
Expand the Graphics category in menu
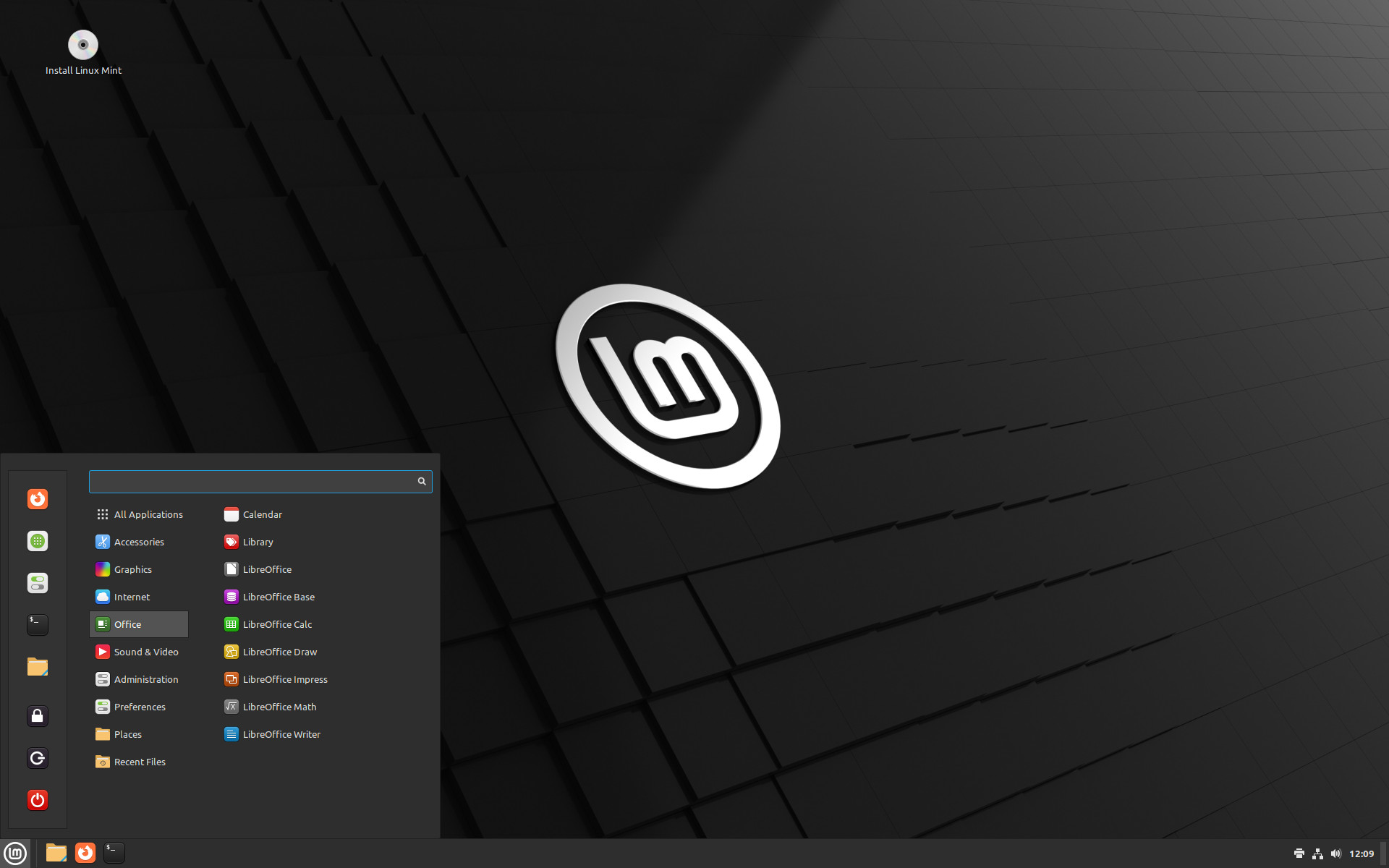pyautogui.click(x=133, y=569)
